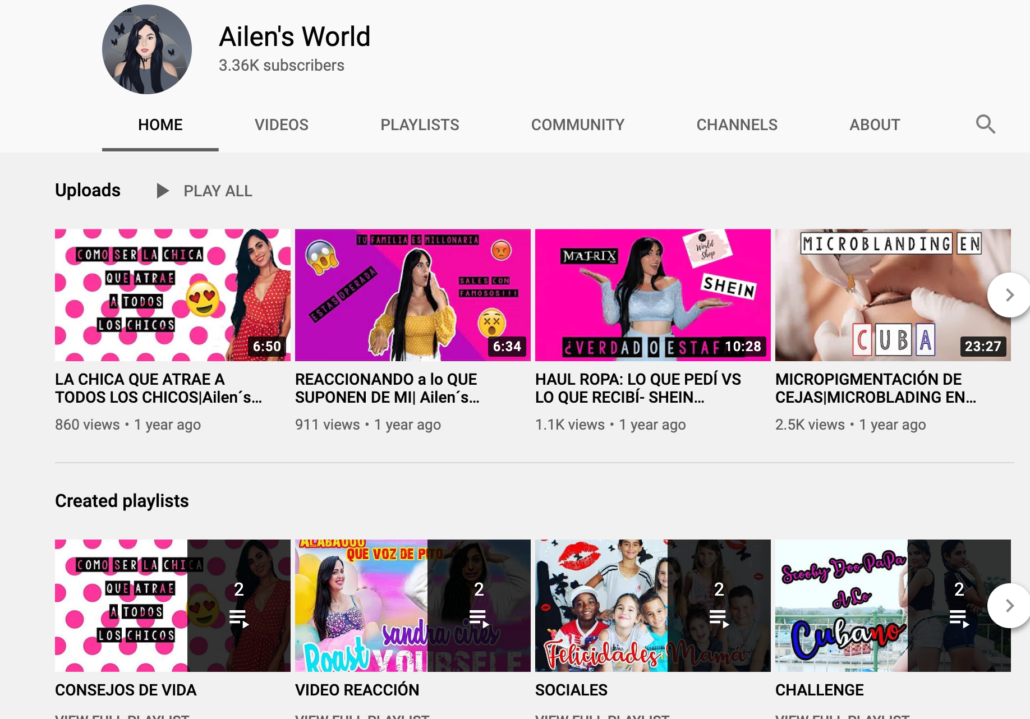The image size is (1030, 719).
Task: Open the Videos tab
Action: [x=281, y=125]
